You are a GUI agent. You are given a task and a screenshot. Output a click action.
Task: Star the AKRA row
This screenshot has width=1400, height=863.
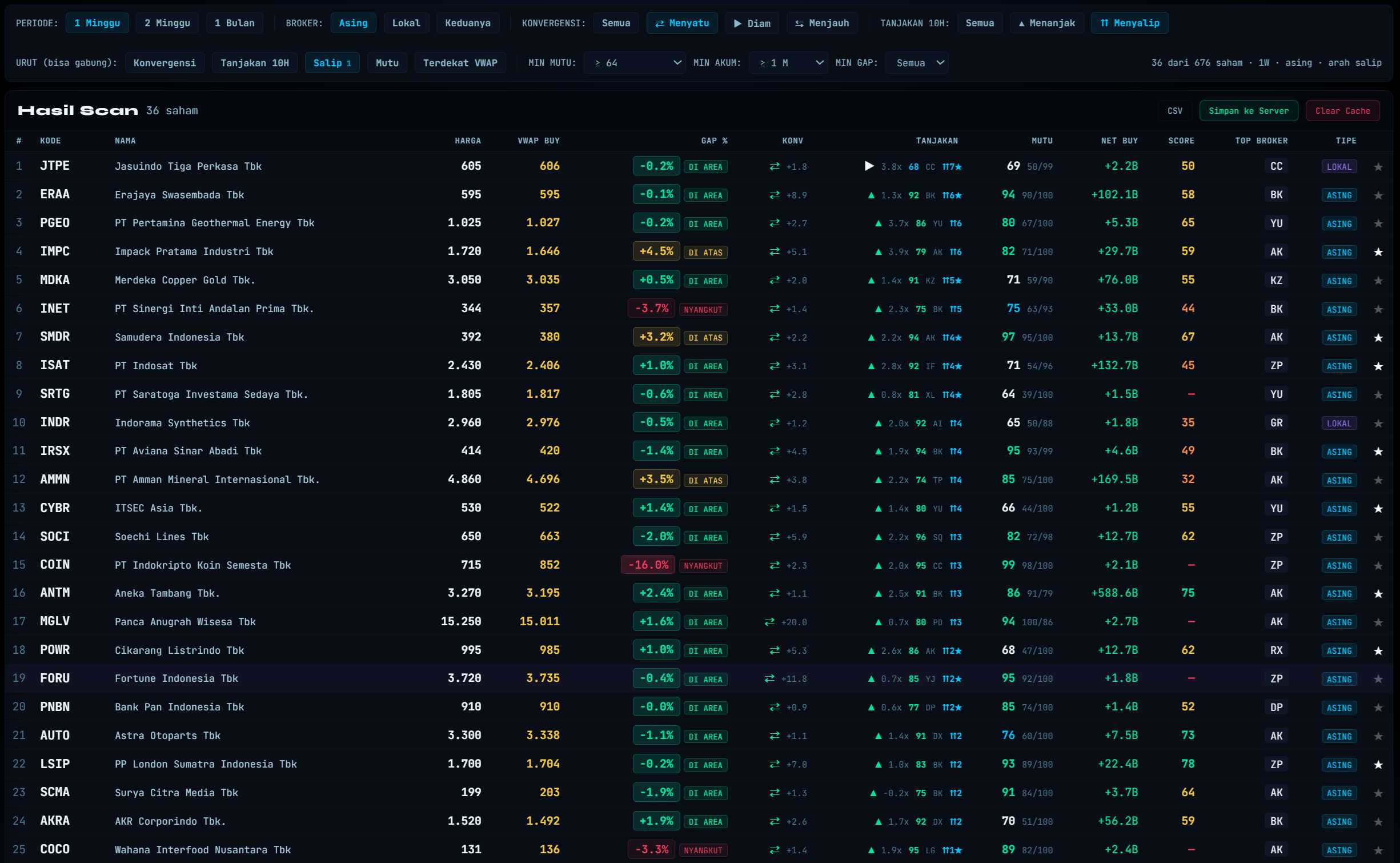point(1378,822)
